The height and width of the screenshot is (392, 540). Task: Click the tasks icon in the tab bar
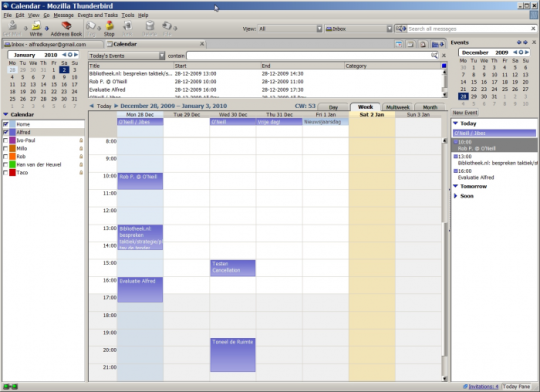[x=411, y=44]
